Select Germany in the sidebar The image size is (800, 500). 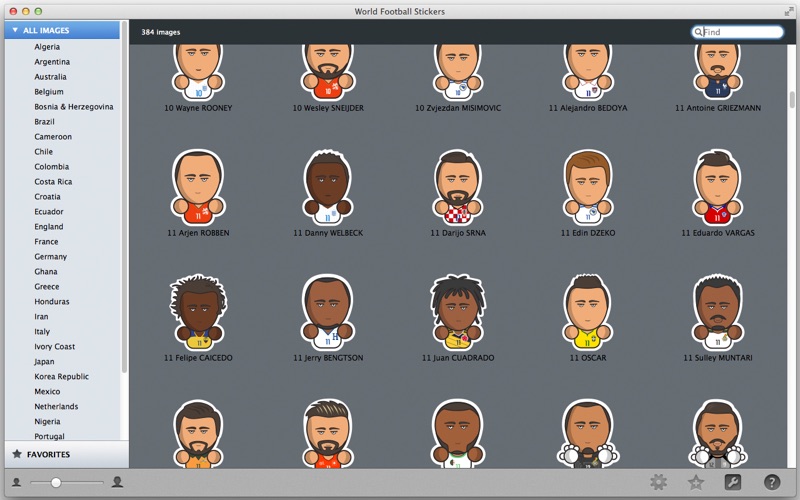[51, 257]
